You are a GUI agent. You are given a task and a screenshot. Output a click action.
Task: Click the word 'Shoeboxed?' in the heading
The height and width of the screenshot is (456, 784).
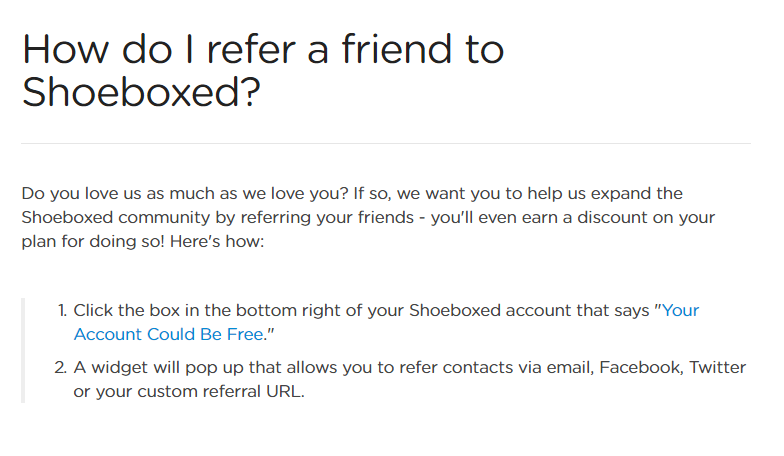coord(141,92)
